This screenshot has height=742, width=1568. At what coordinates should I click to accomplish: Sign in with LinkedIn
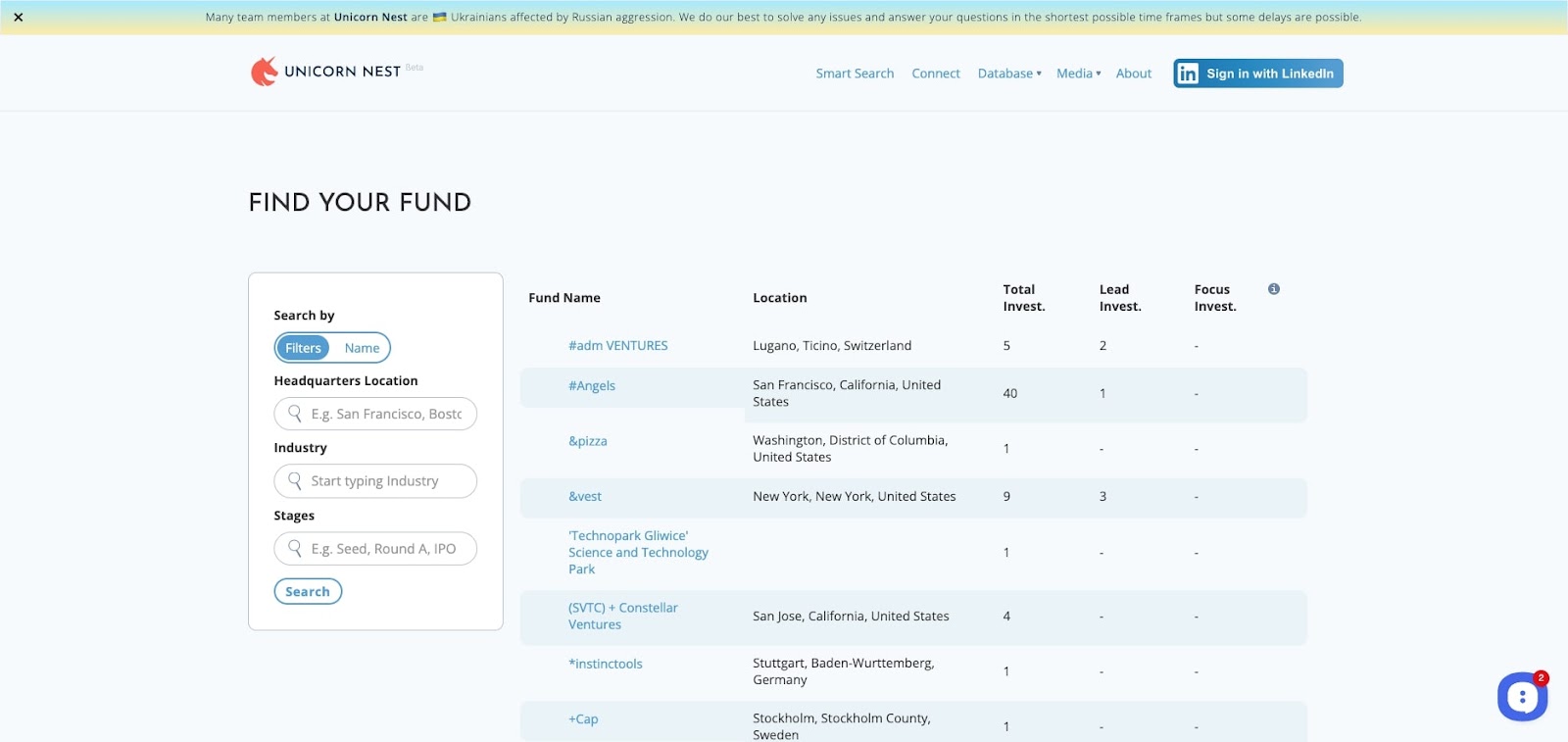(x=1258, y=74)
